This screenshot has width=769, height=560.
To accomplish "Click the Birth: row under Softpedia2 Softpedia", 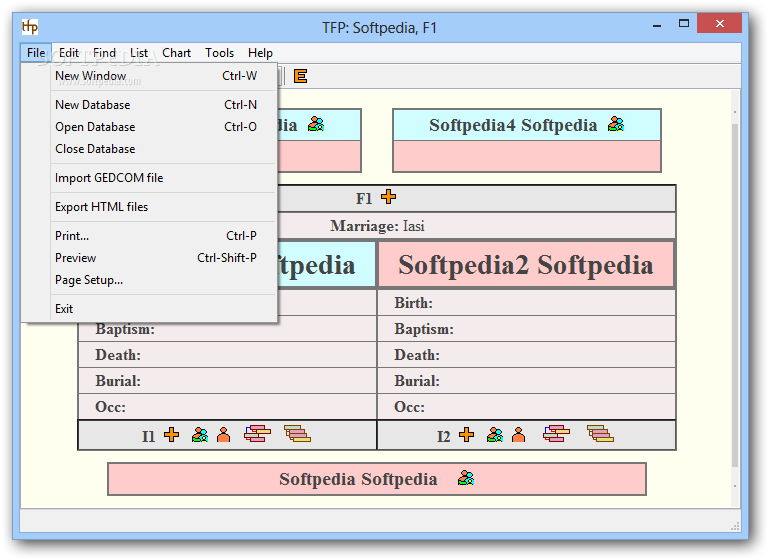I will pos(526,303).
